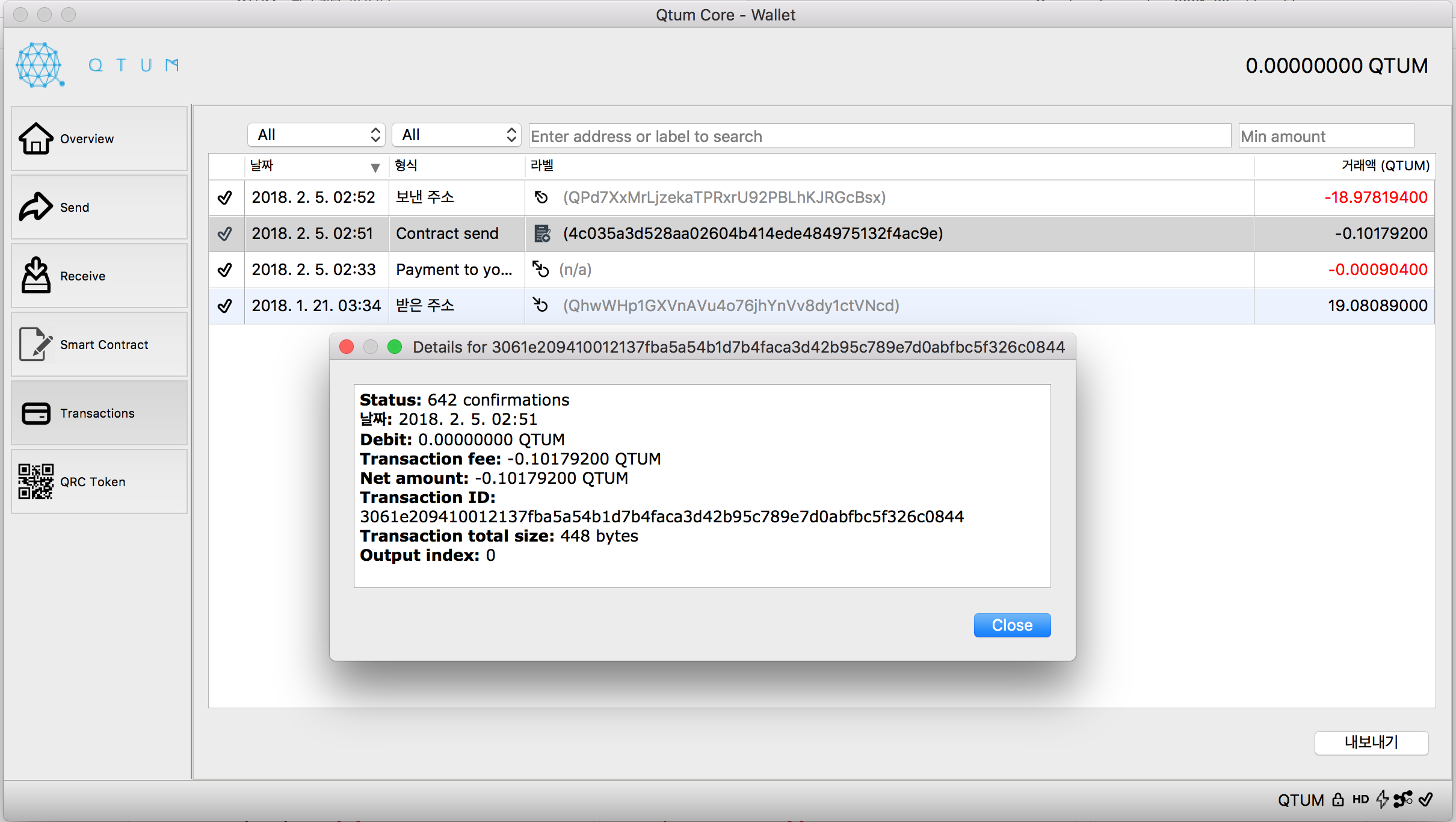The height and width of the screenshot is (822, 1456).
Task: Click the green zoom button of the details dialog
Action: (x=395, y=347)
